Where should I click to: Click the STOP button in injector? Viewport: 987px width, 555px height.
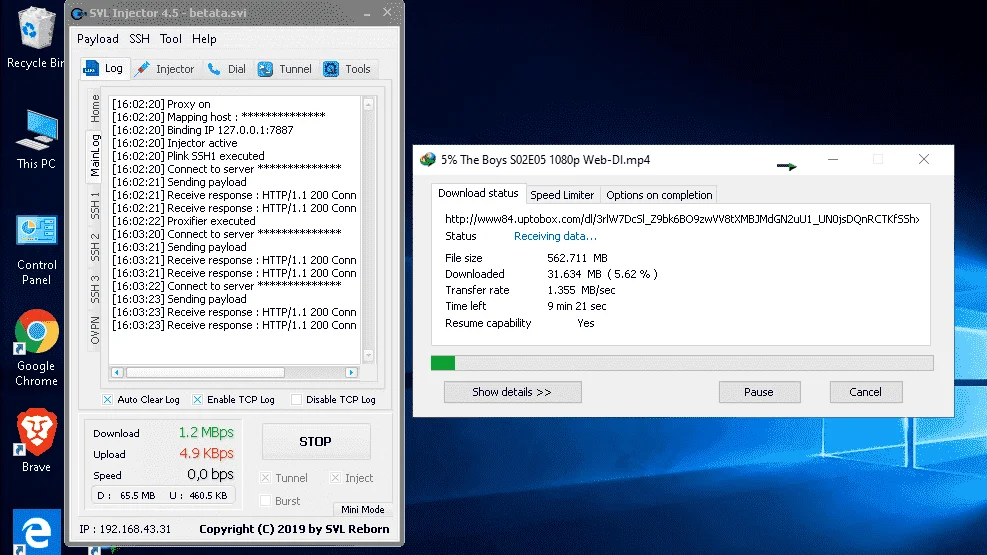pos(315,442)
